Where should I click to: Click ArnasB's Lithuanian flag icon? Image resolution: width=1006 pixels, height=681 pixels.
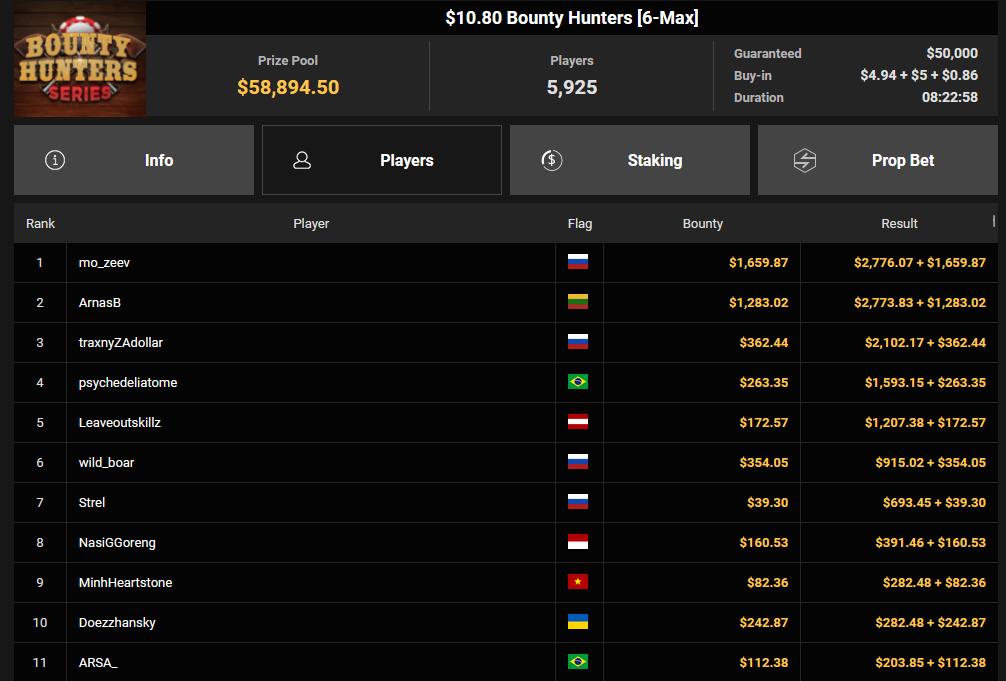pyautogui.click(x=578, y=302)
